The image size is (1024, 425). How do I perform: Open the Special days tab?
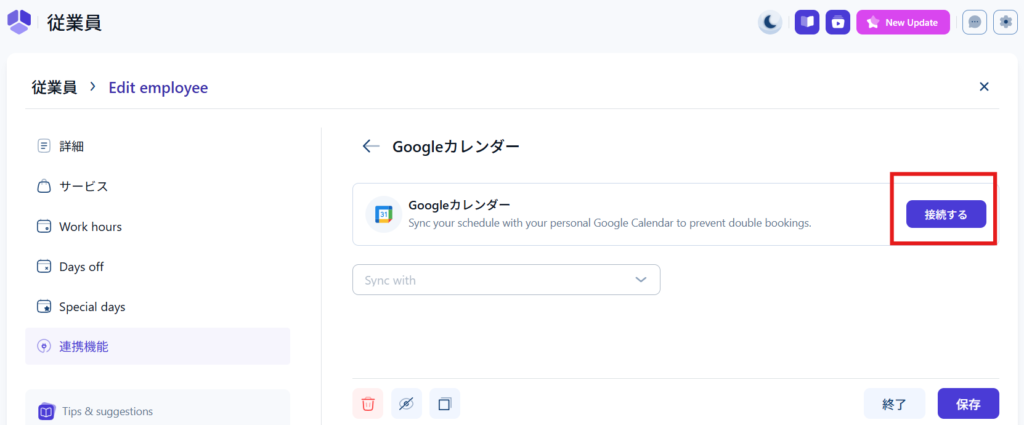(x=91, y=307)
